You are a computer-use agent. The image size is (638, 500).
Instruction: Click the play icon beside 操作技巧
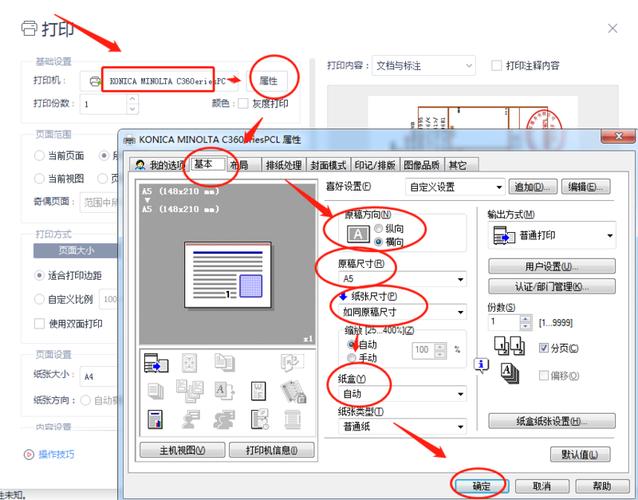click(x=29, y=454)
